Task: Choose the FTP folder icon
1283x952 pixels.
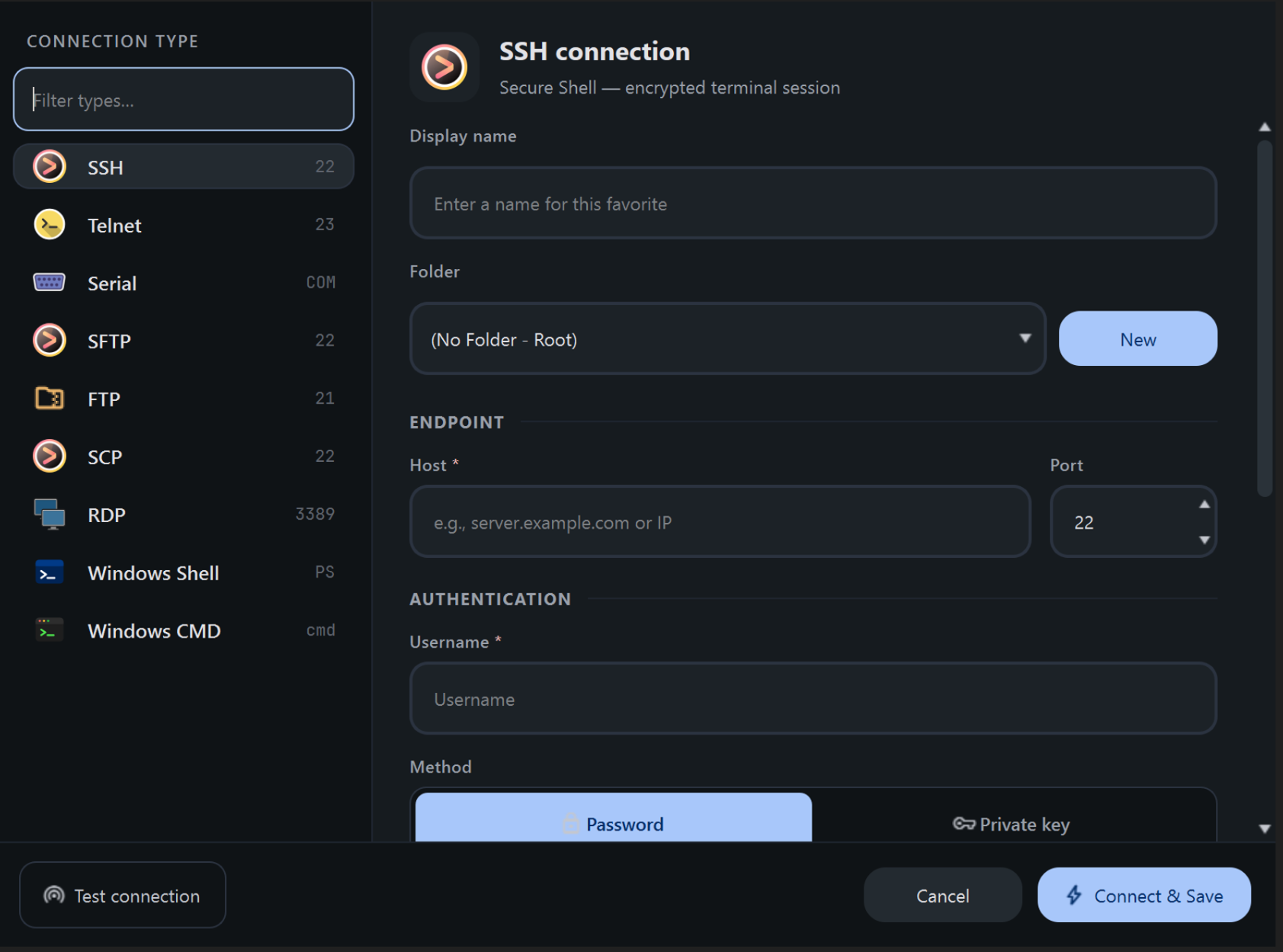Action: (50, 399)
